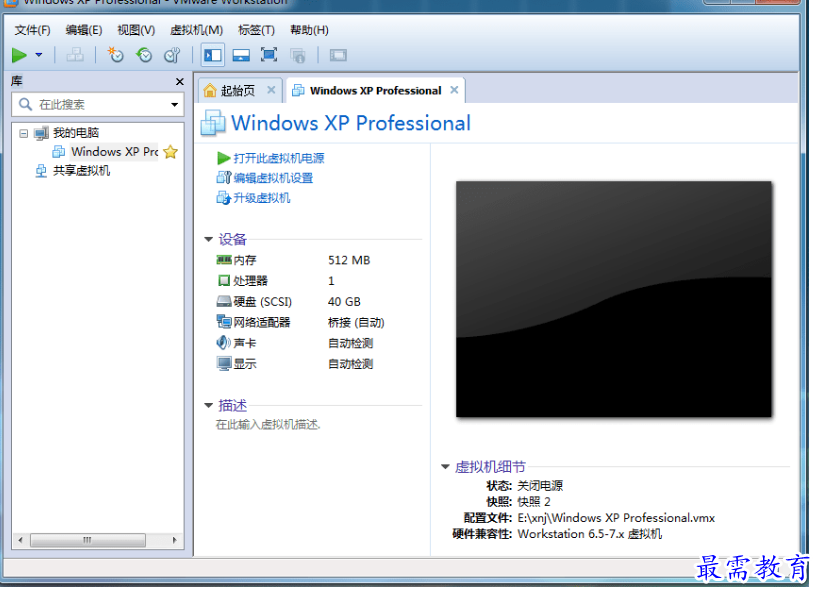Click the configuration file path E:\xnj\Windows XP Professional.vmx
Image resolution: width=818 pixels, height=599 pixels.
click(616, 518)
